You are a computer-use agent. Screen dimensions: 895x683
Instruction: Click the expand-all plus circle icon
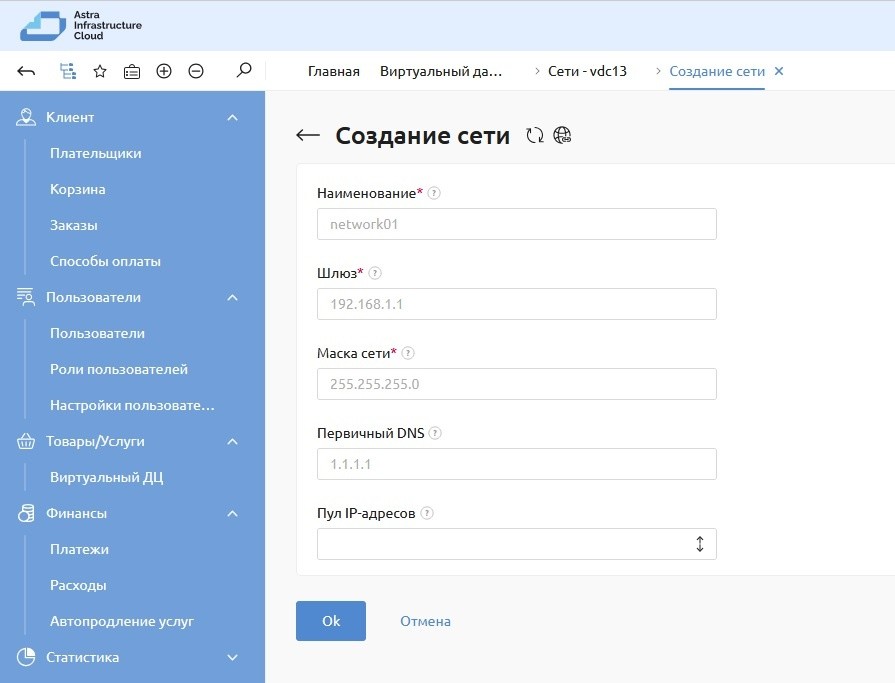pyautogui.click(x=164, y=71)
